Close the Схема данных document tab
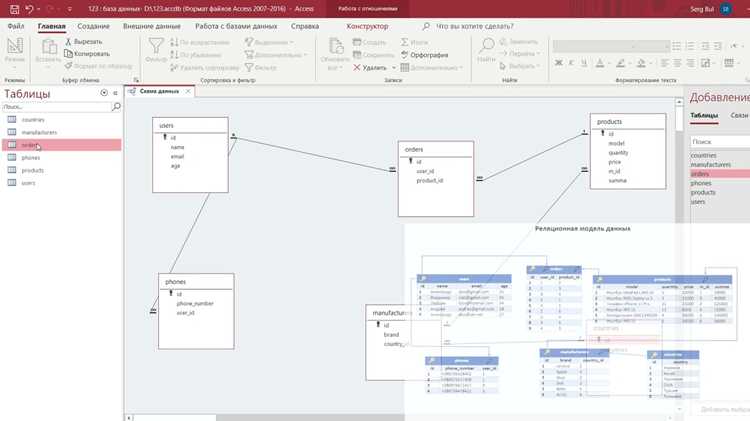Image resolution: width=750 pixels, height=421 pixels. tap(188, 91)
